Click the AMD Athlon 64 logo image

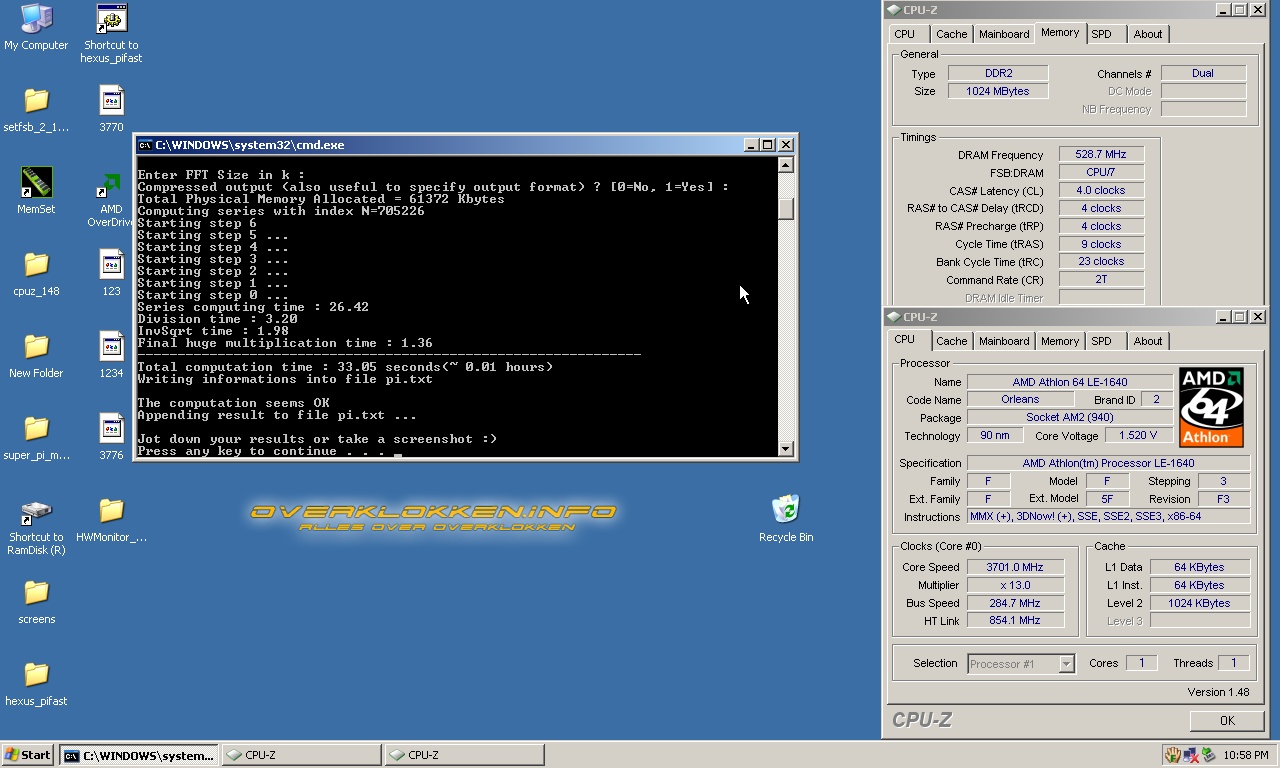tap(1211, 407)
